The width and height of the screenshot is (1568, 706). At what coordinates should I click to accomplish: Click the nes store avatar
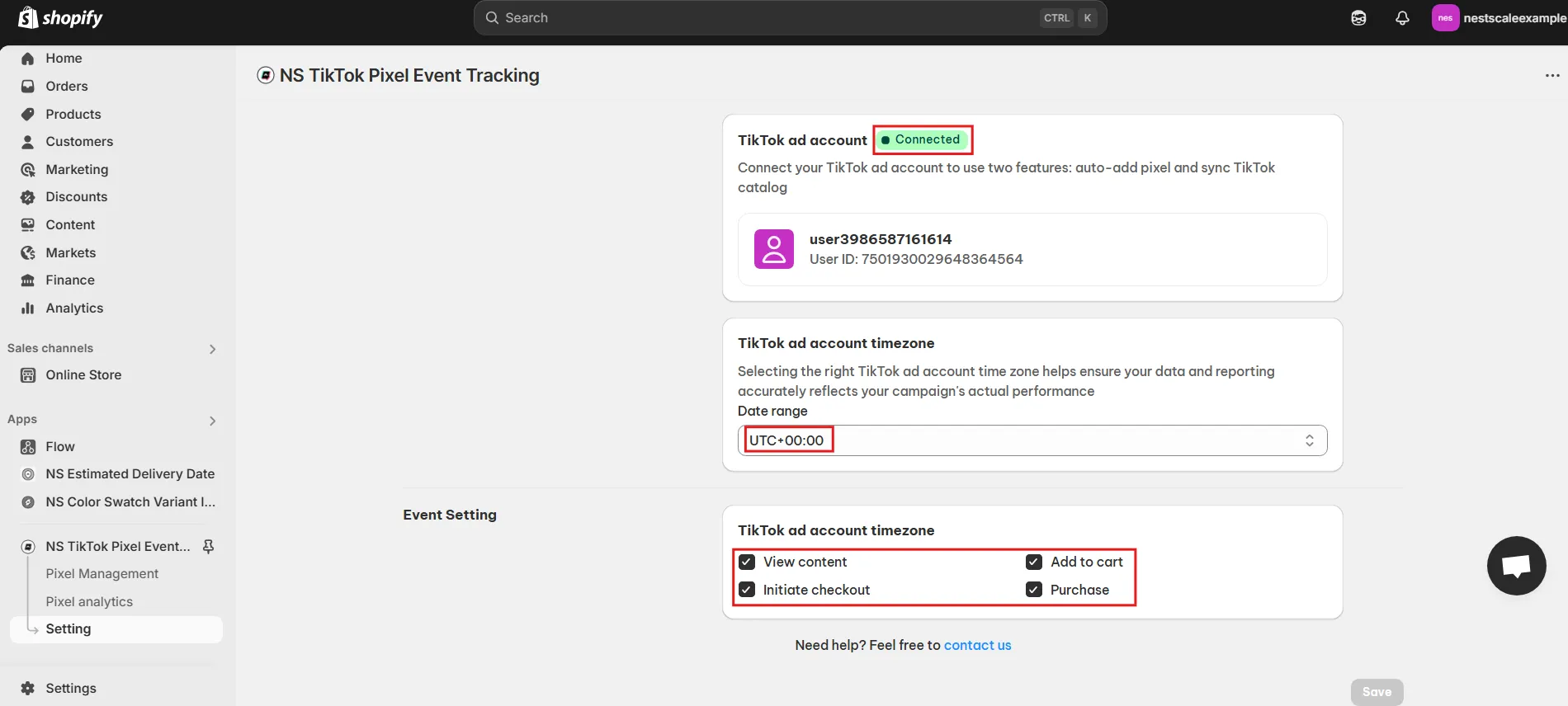point(1445,18)
